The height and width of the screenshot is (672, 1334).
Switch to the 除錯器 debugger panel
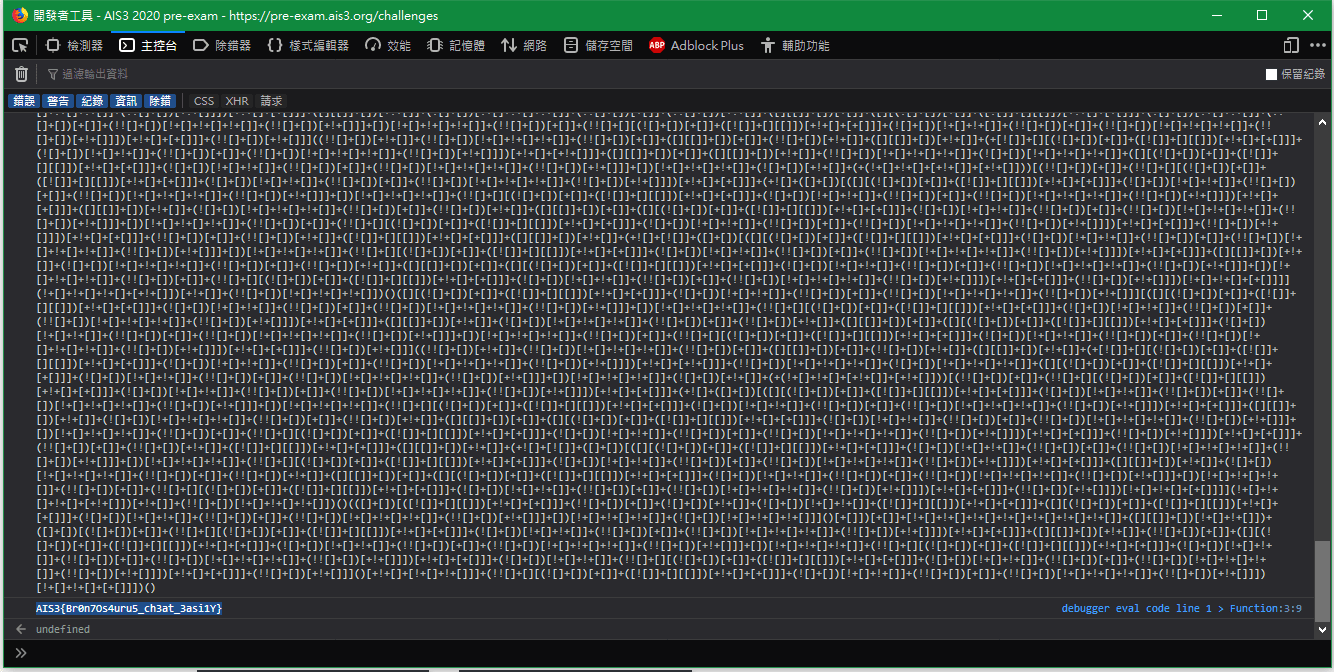click(x=222, y=45)
